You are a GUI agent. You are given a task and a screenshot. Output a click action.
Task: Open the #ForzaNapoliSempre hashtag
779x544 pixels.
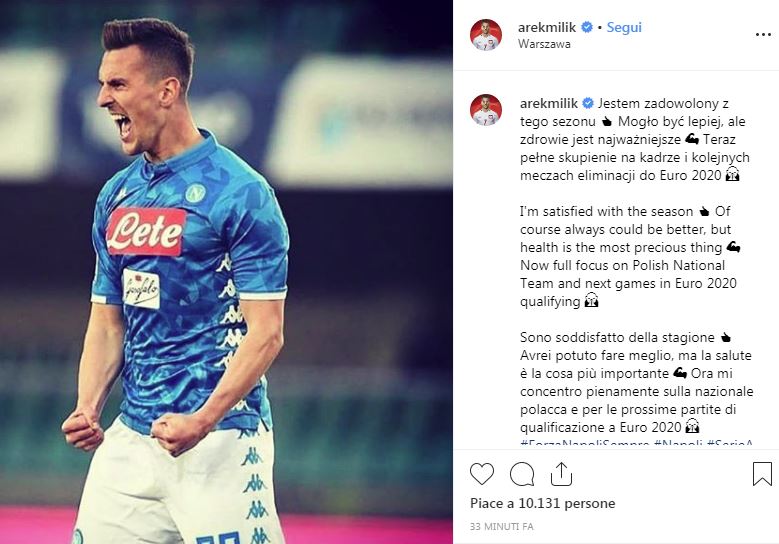(x=585, y=442)
